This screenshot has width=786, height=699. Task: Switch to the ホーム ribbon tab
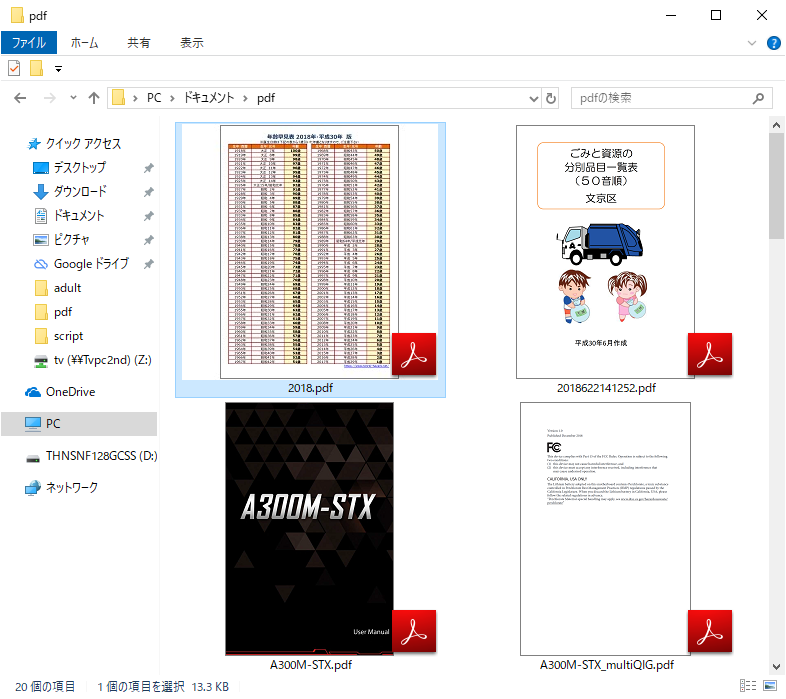[x=84, y=43]
